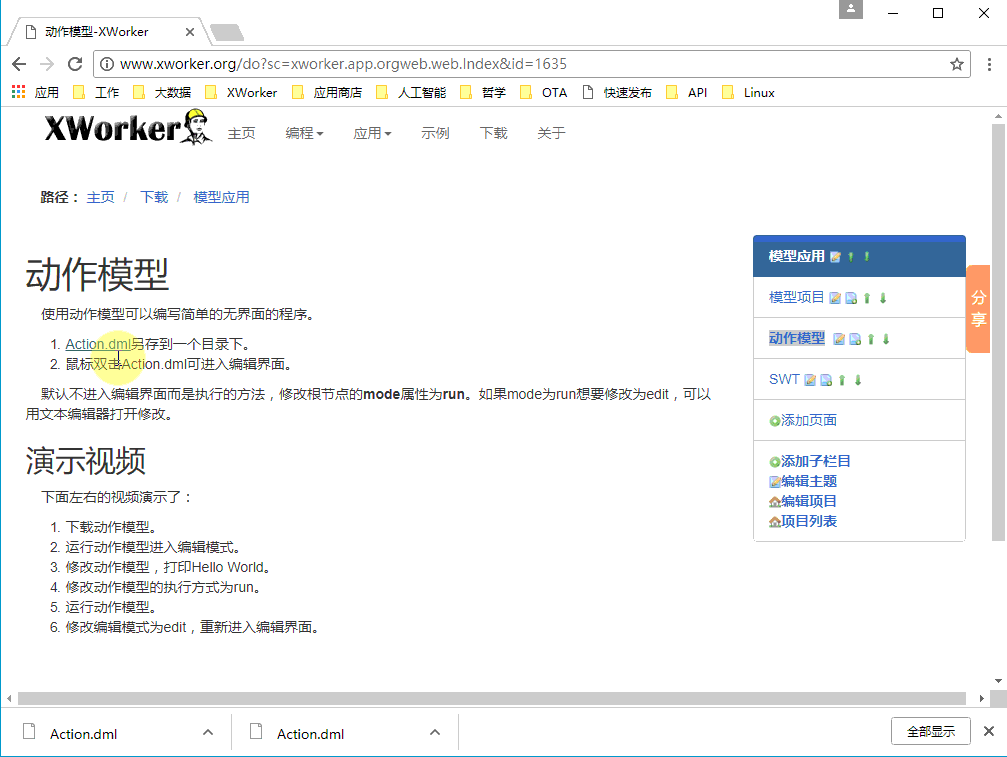Open 关于 in the navigation bar
Image resolution: width=1007 pixels, height=757 pixels.
(551, 133)
